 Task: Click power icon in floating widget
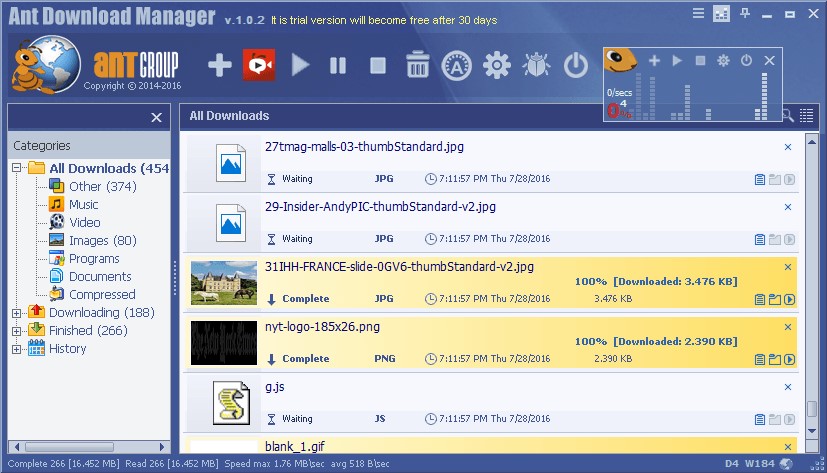[x=746, y=60]
